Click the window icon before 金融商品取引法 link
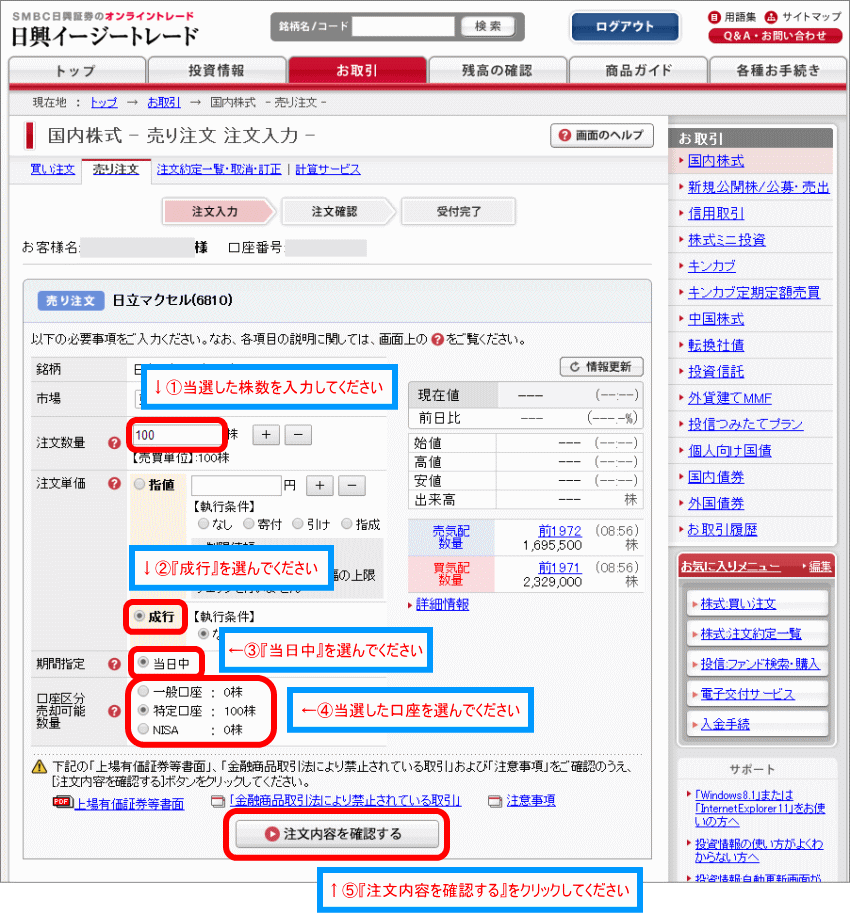850x913 pixels. [x=218, y=802]
